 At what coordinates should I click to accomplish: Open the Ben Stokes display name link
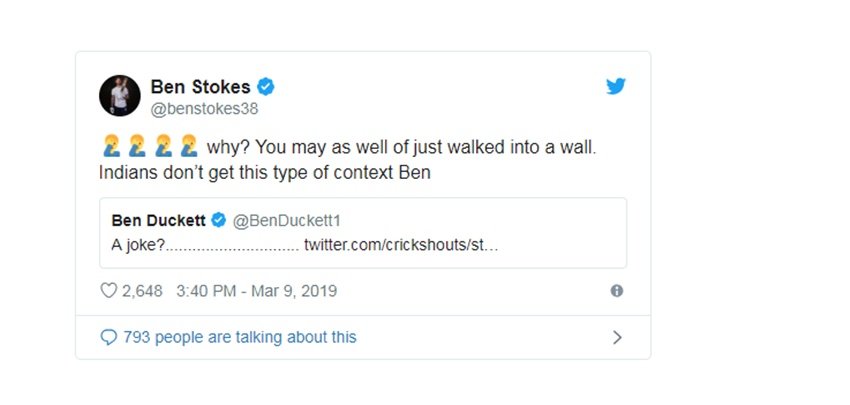pos(201,87)
